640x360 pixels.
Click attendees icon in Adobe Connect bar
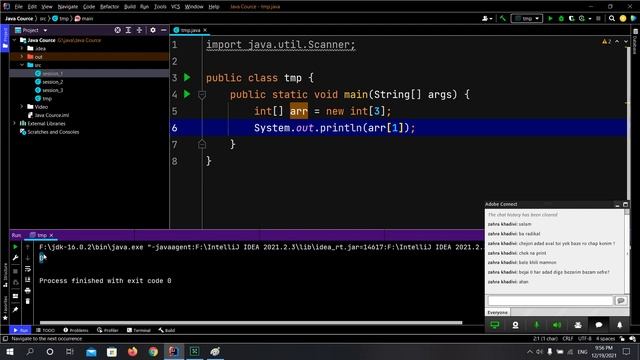(578, 325)
